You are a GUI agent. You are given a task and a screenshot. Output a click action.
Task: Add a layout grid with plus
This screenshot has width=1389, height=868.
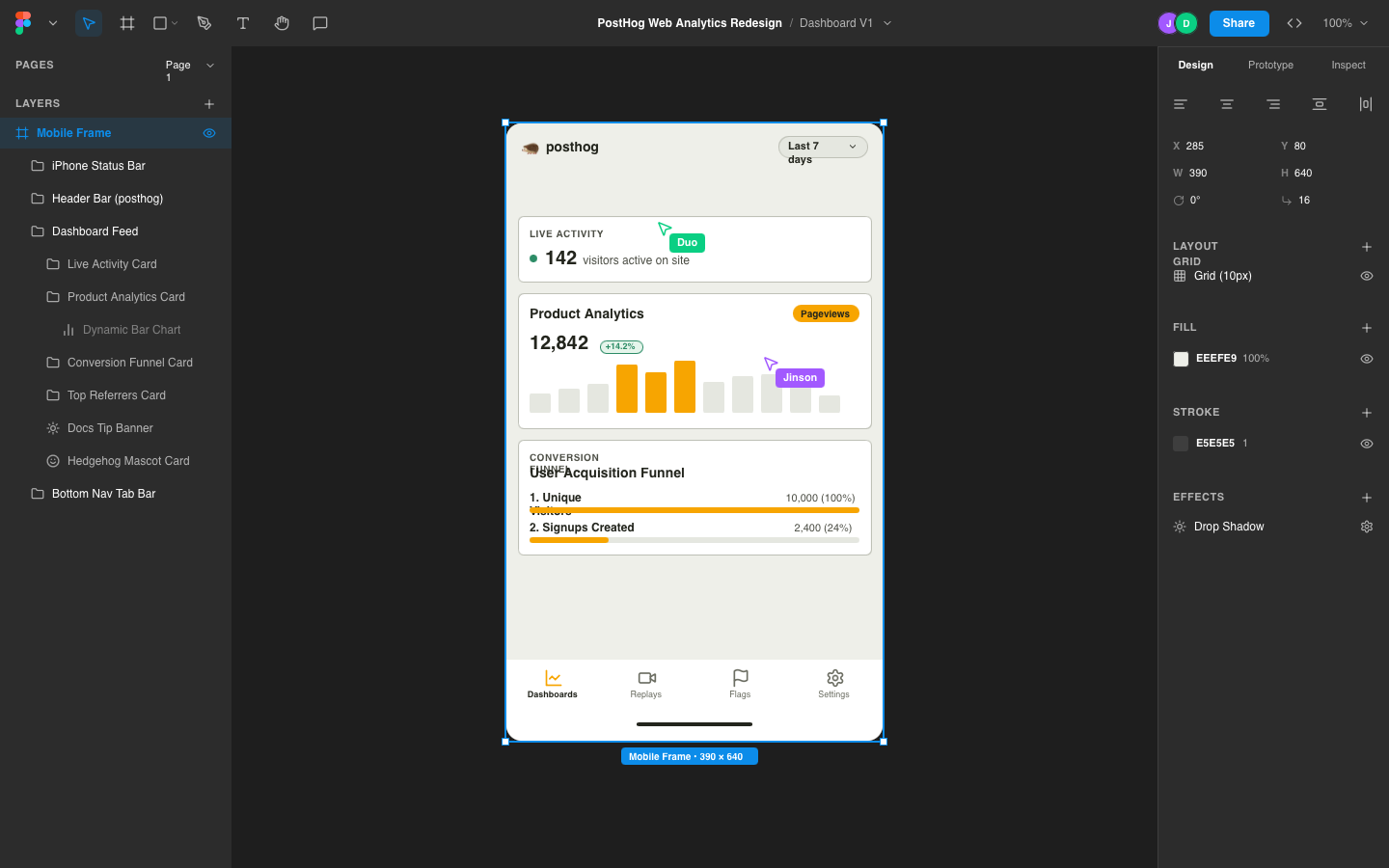pyautogui.click(x=1367, y=247)
